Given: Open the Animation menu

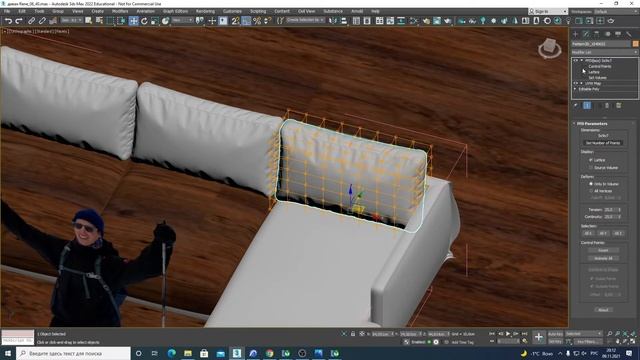Looking at the screenshot, I should point(145,11).
